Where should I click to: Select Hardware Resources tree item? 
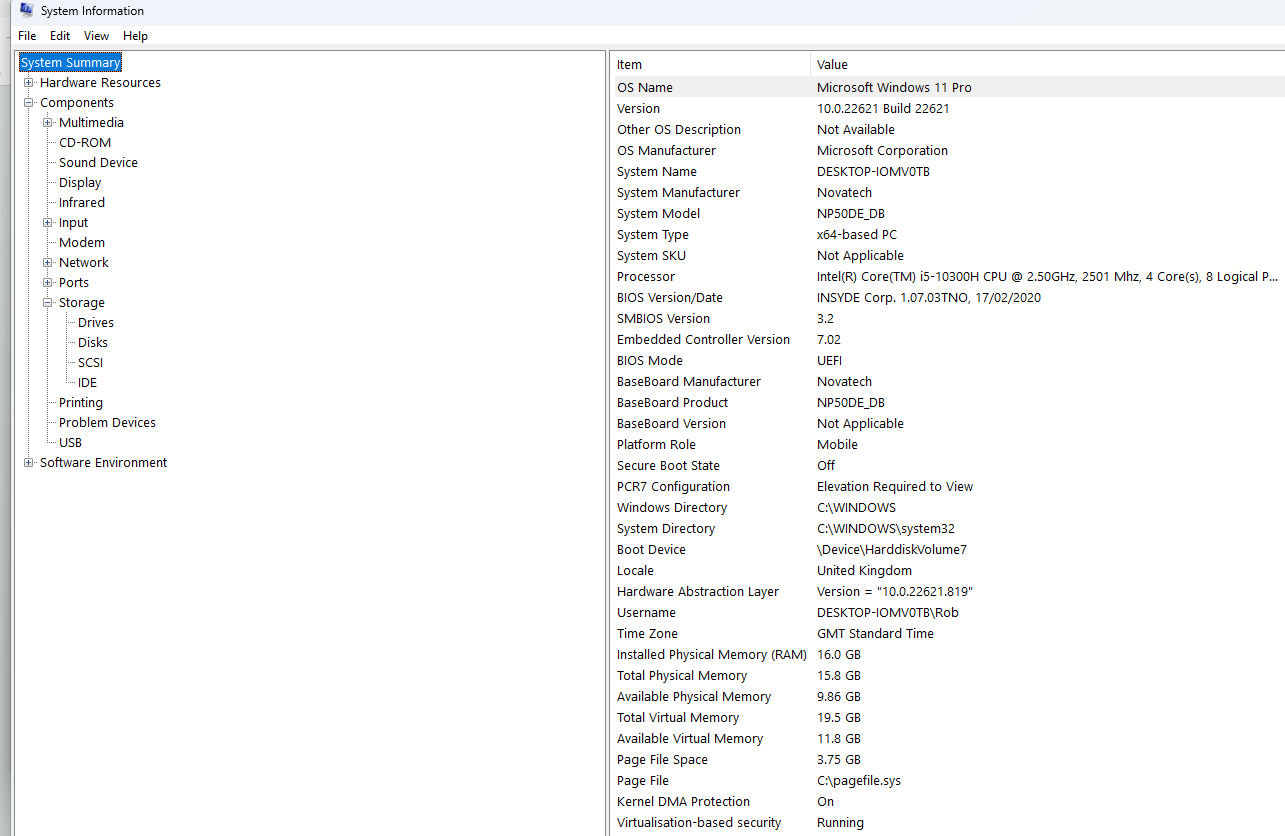pyautogui.click(x=100, y=83)
